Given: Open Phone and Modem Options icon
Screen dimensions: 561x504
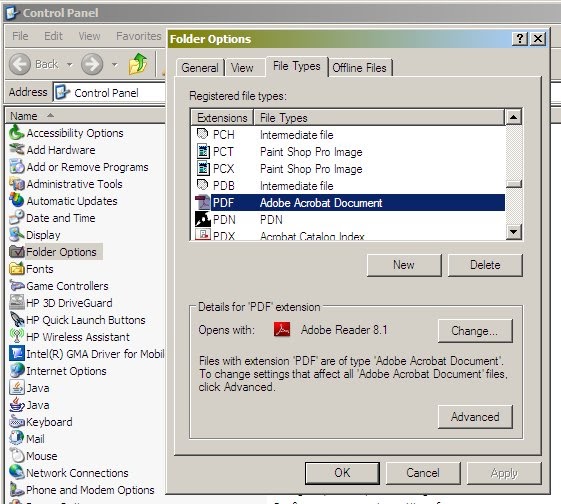Looking at the screenshot, I should (16, 490).
